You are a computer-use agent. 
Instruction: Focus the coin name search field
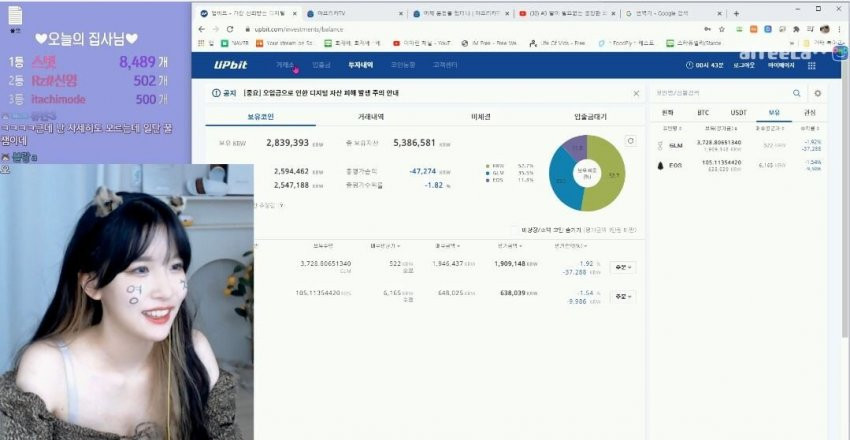(722, 93)
